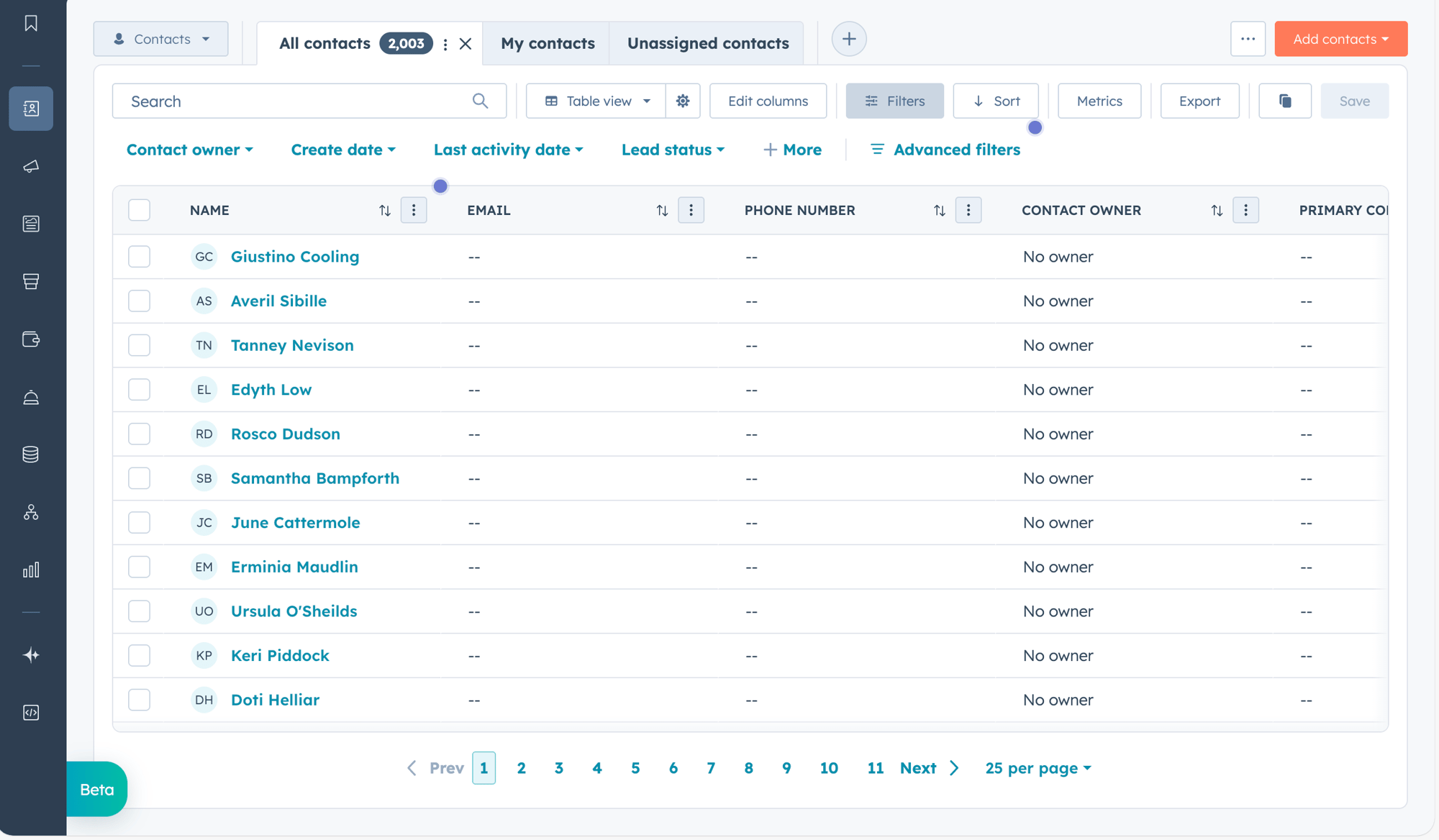
Task: Expand the Lead status filter
Action: tap(672, 150)
